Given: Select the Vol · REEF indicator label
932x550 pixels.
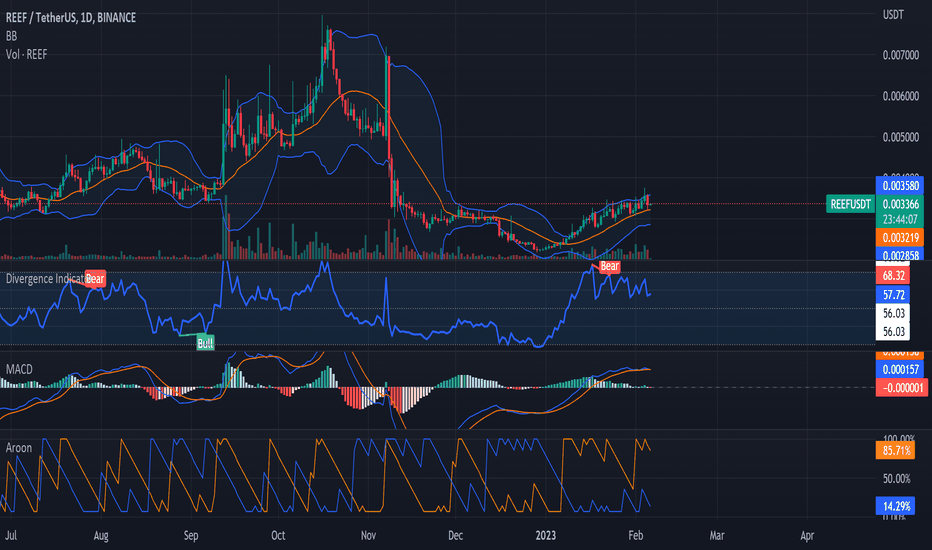Looking at the screenshot, I should [x=26, y=55].
